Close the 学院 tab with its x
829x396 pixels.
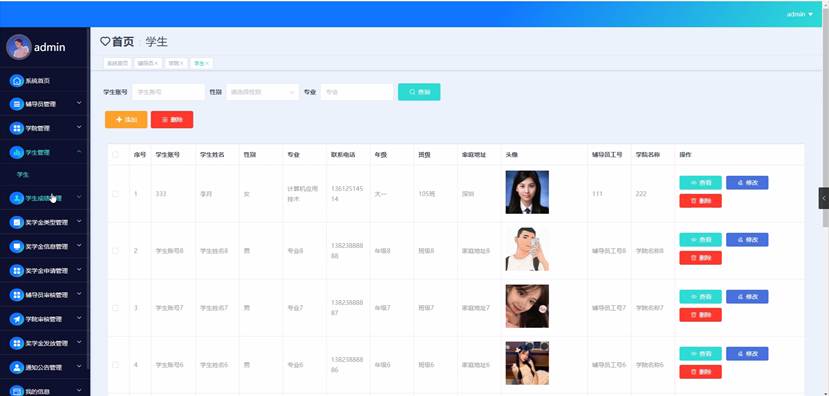pos(181,63)
